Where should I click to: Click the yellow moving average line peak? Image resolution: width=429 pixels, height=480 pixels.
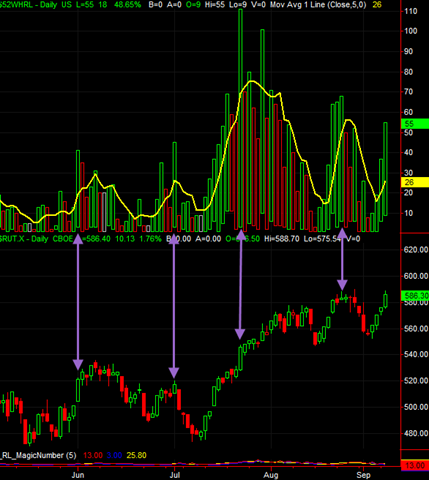coord(252,81)
